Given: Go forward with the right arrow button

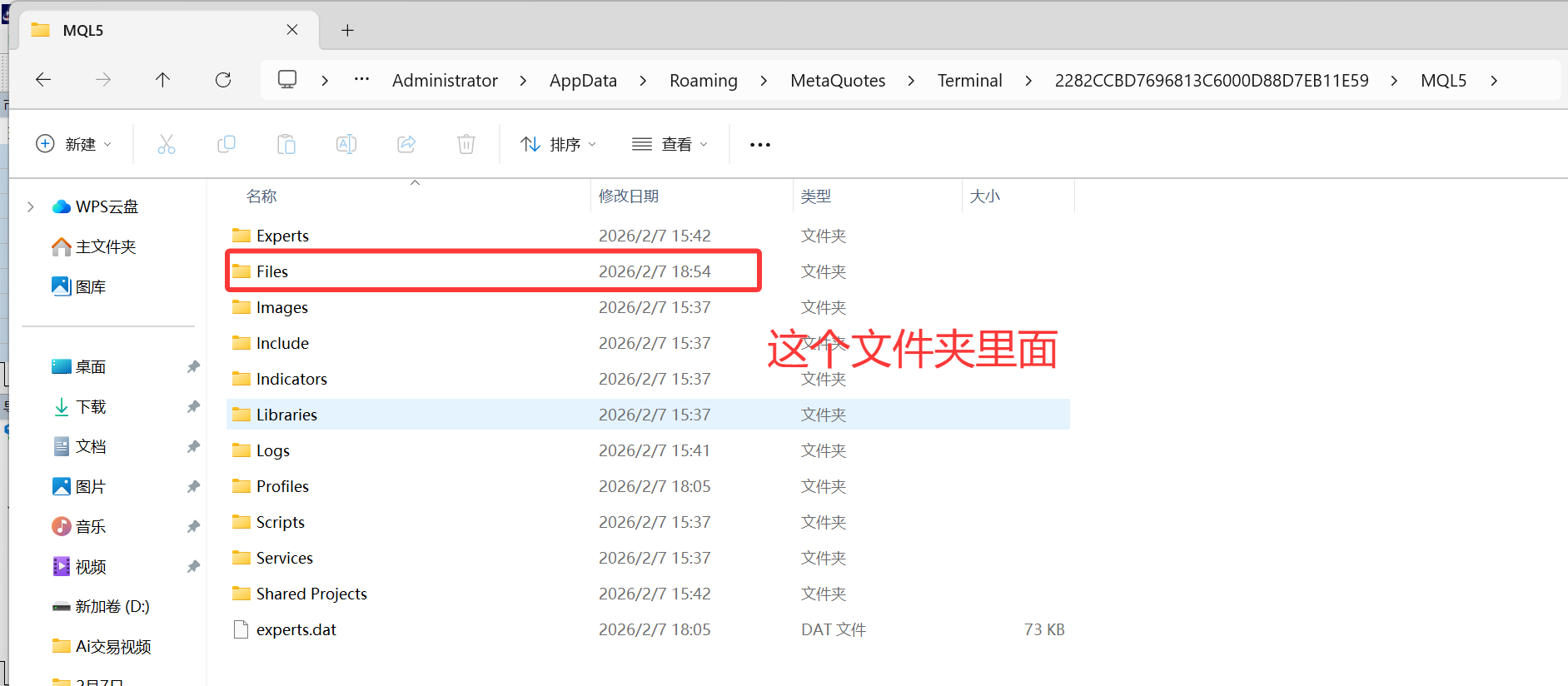Looking at the screenshot, I should (103, 80).
